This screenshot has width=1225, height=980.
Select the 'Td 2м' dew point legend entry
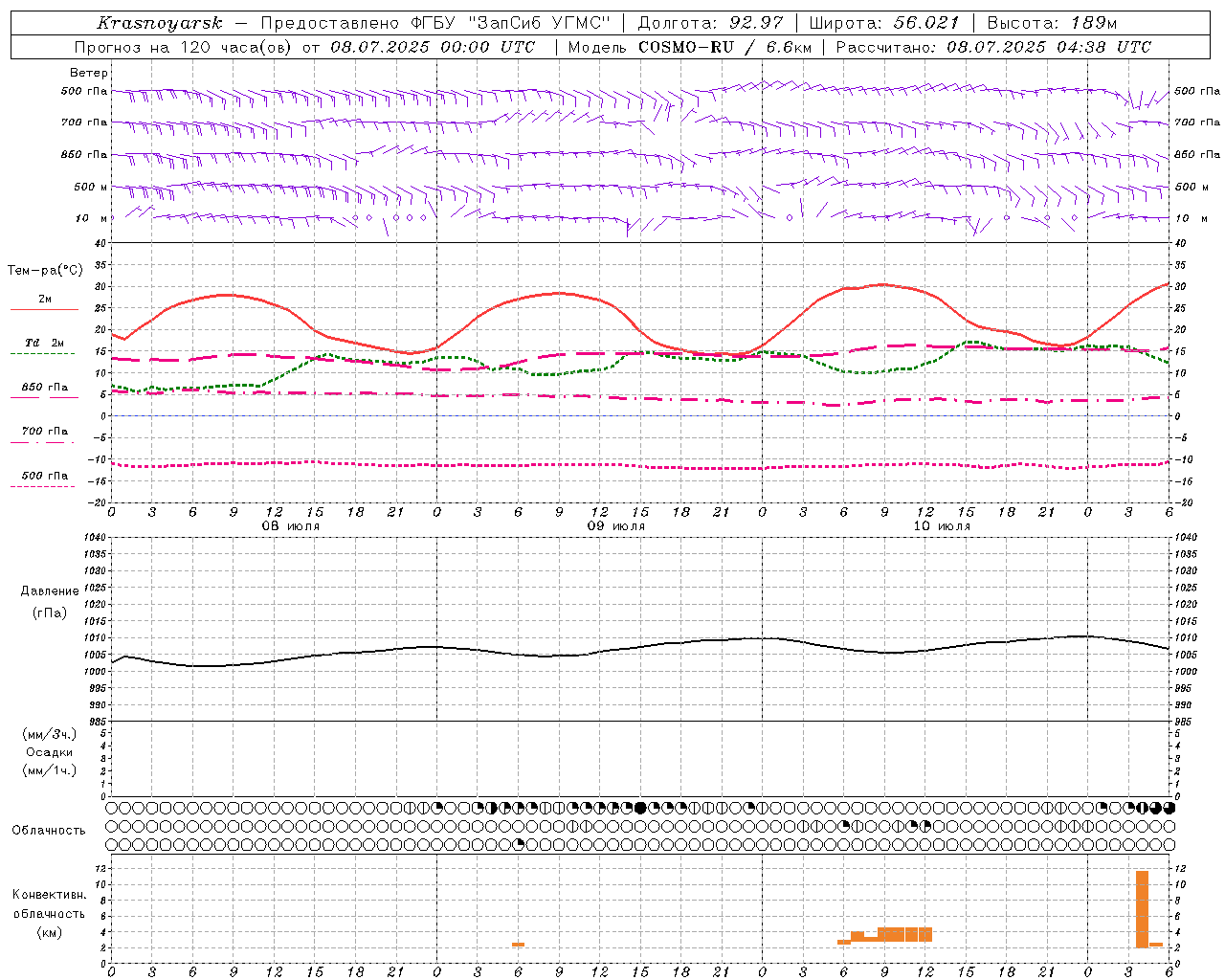click(x=44, y=343)
